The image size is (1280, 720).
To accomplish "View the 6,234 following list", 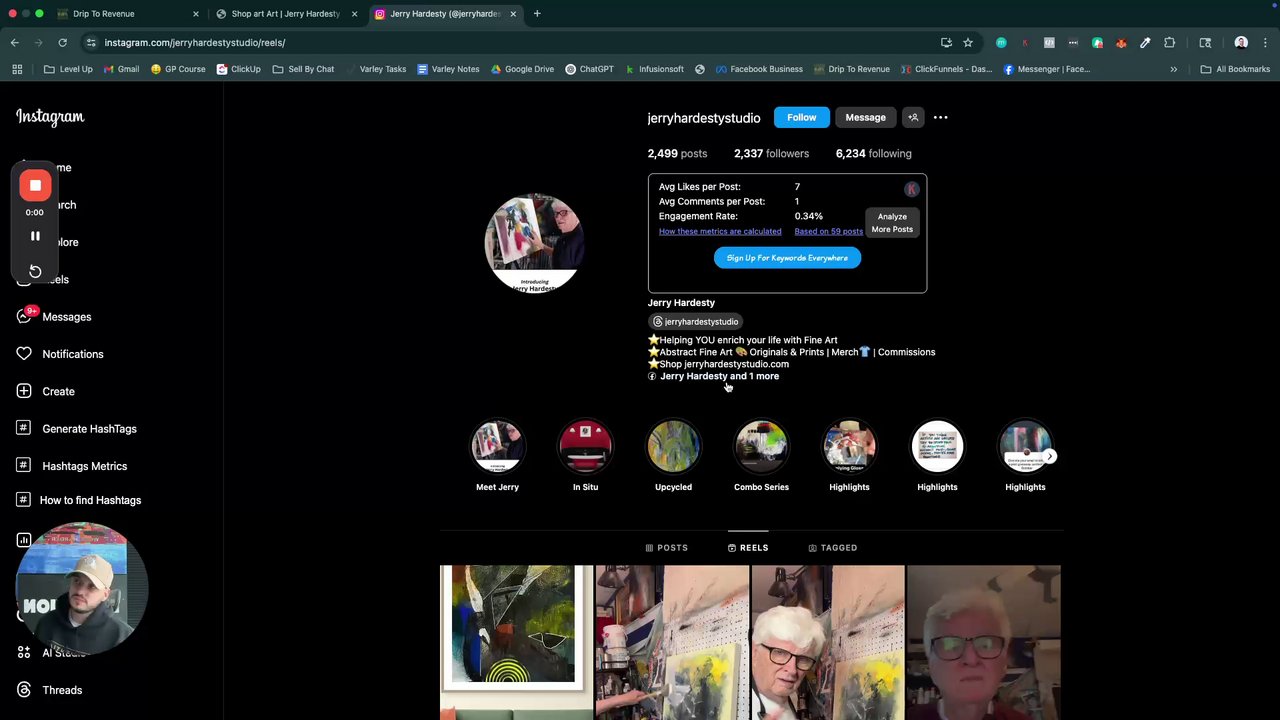I will tap(873, 154).
